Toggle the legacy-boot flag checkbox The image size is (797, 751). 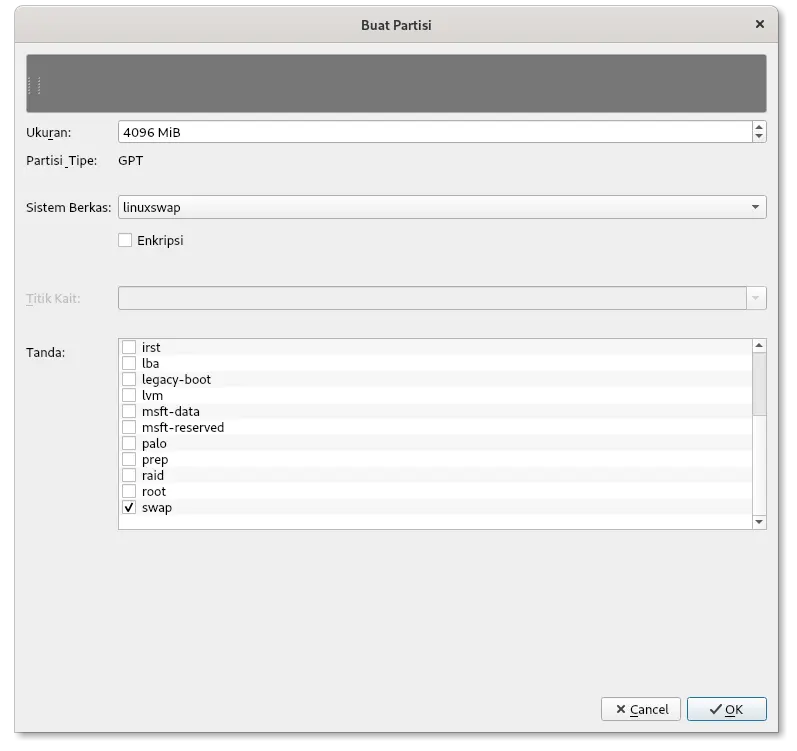pos(129,380)
